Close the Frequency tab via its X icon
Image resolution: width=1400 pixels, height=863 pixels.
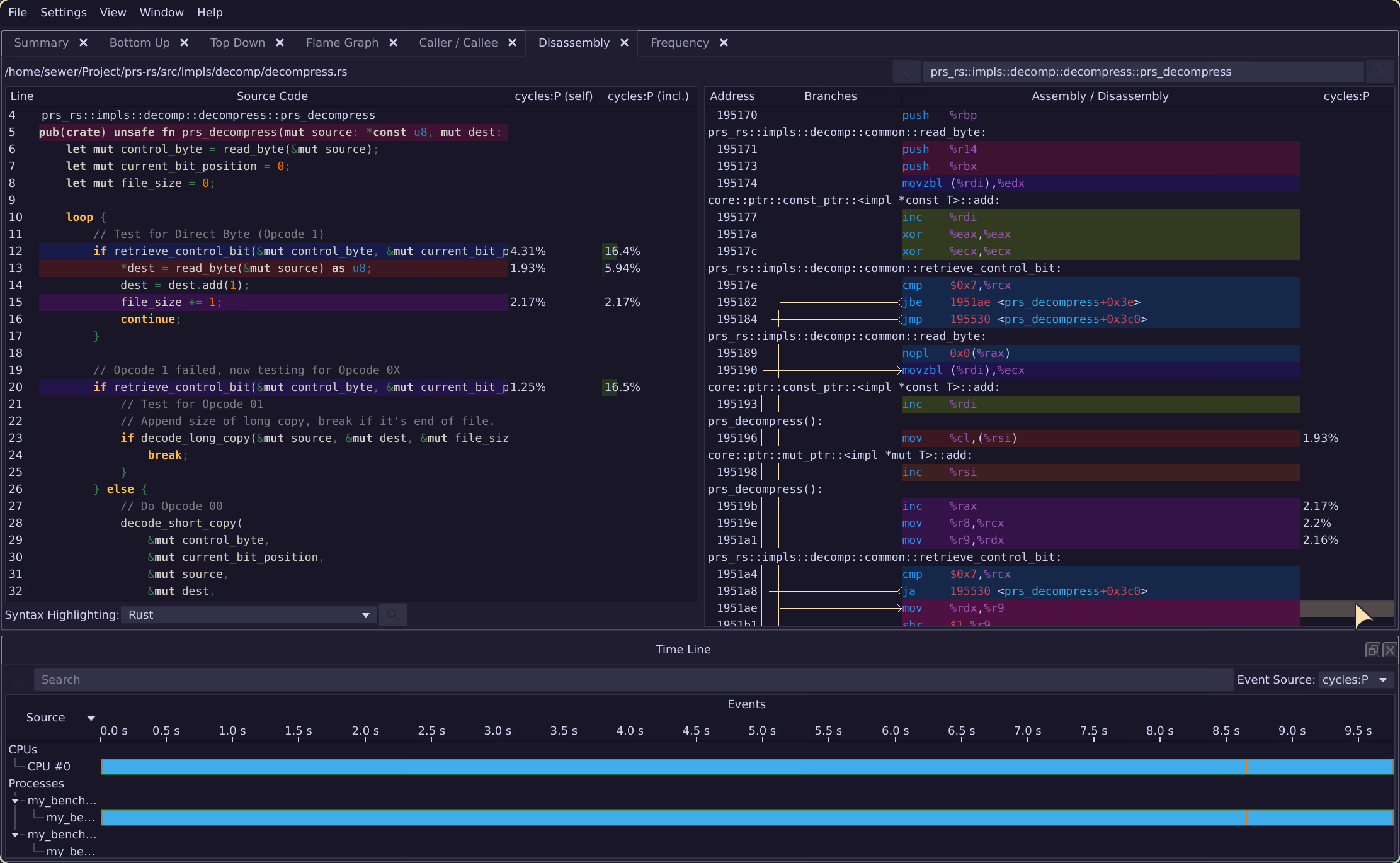tap(724, 42)
